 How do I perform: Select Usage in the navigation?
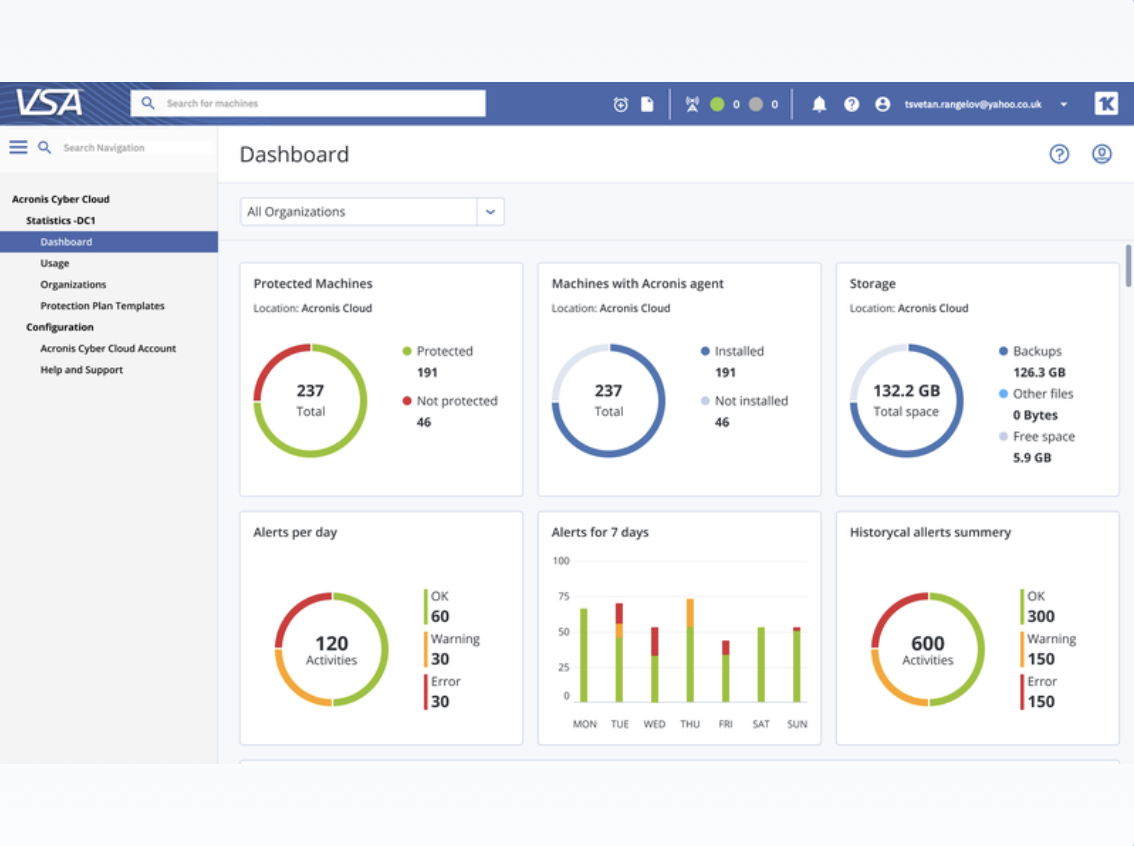pos(55,263)
